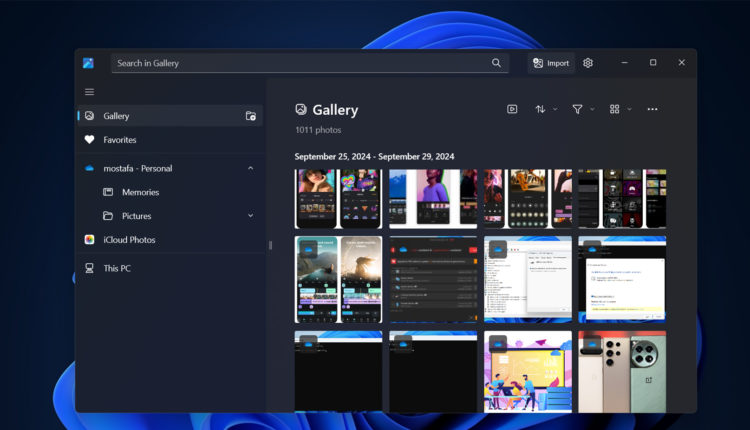Close the Photos window
This screenshot has width=750, height=430.
click(682, 63)
